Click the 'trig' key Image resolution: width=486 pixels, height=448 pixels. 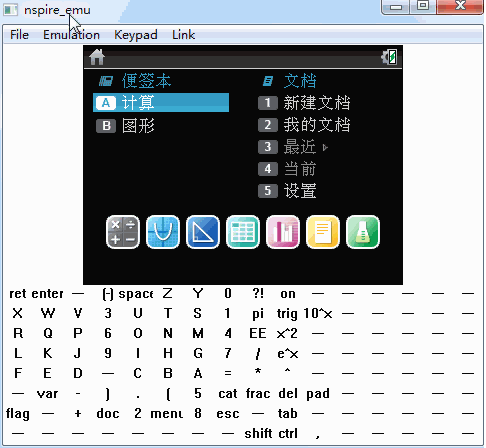pos(287,314)
